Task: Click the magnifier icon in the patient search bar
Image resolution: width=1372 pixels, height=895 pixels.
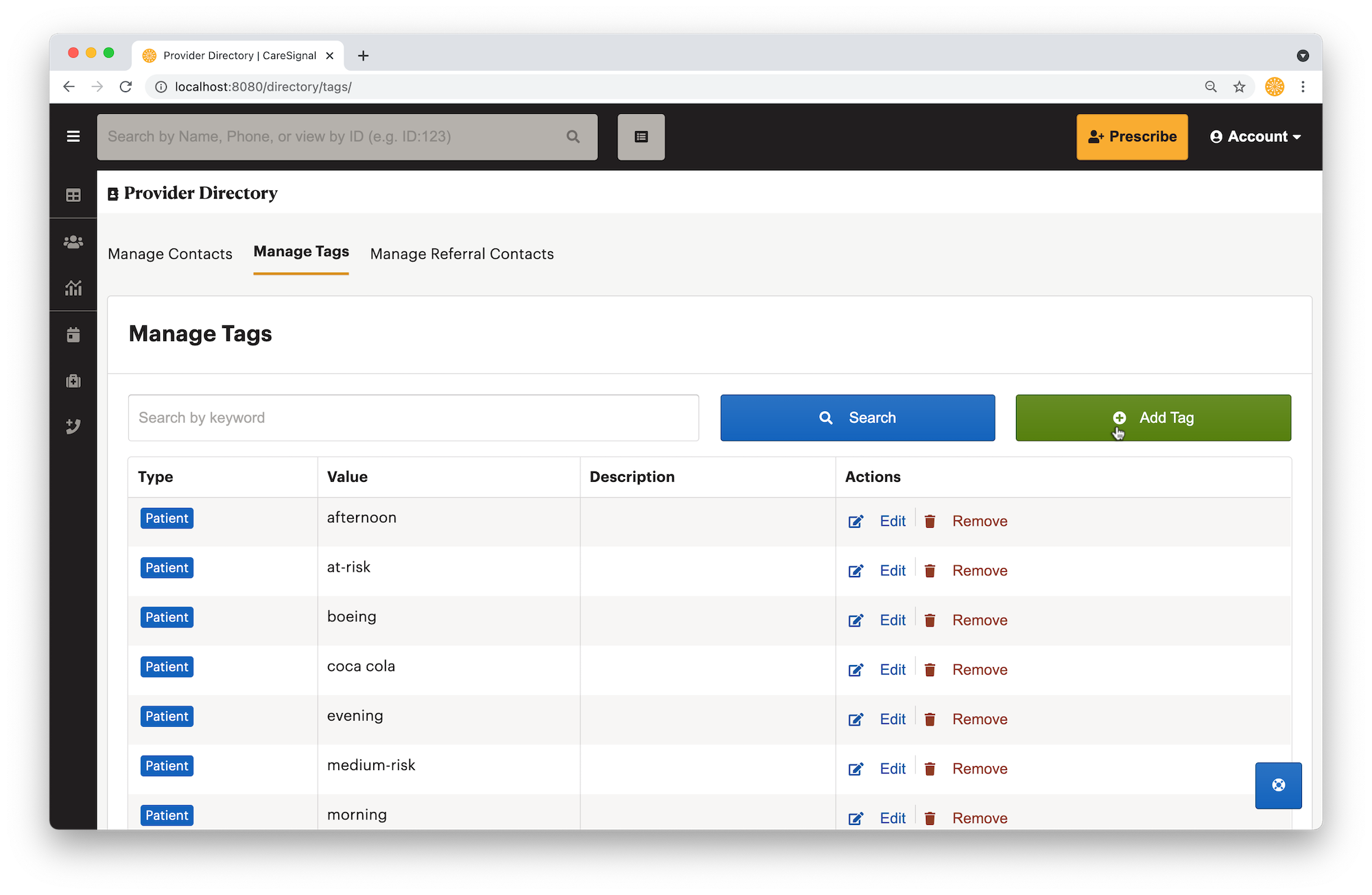Action: (573, 137)
